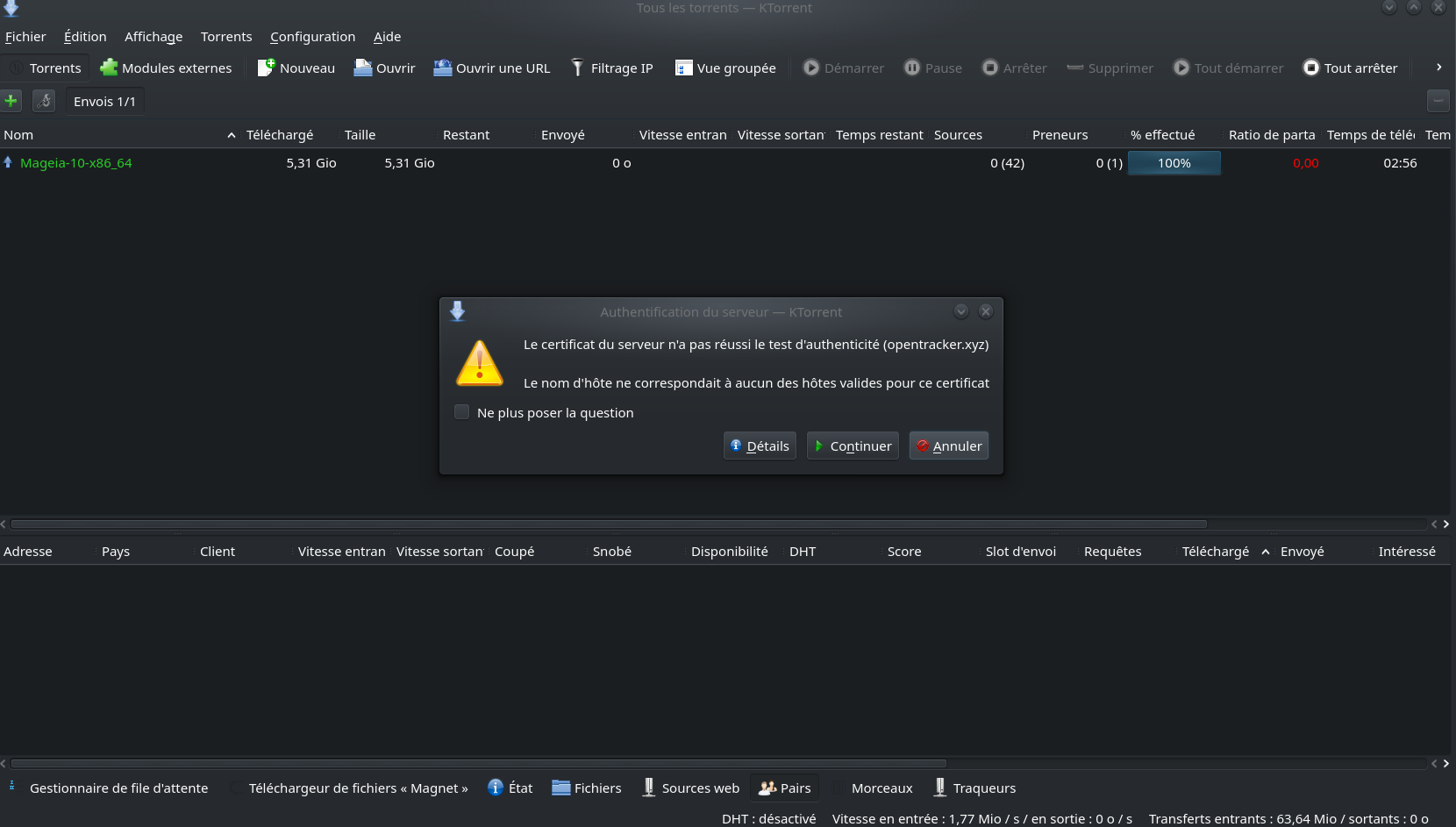Show the État info panel

(510, 788)
